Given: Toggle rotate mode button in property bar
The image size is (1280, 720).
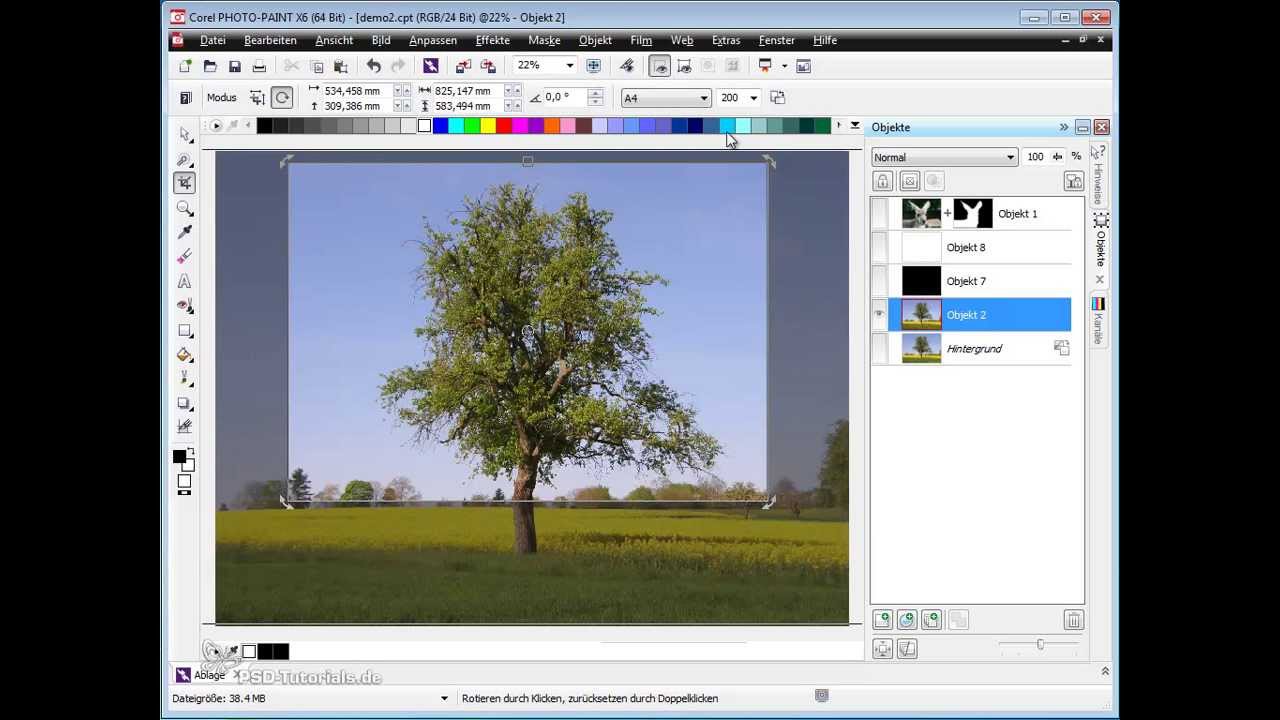Looking at the screenshot, I should [x=282, y=98].
